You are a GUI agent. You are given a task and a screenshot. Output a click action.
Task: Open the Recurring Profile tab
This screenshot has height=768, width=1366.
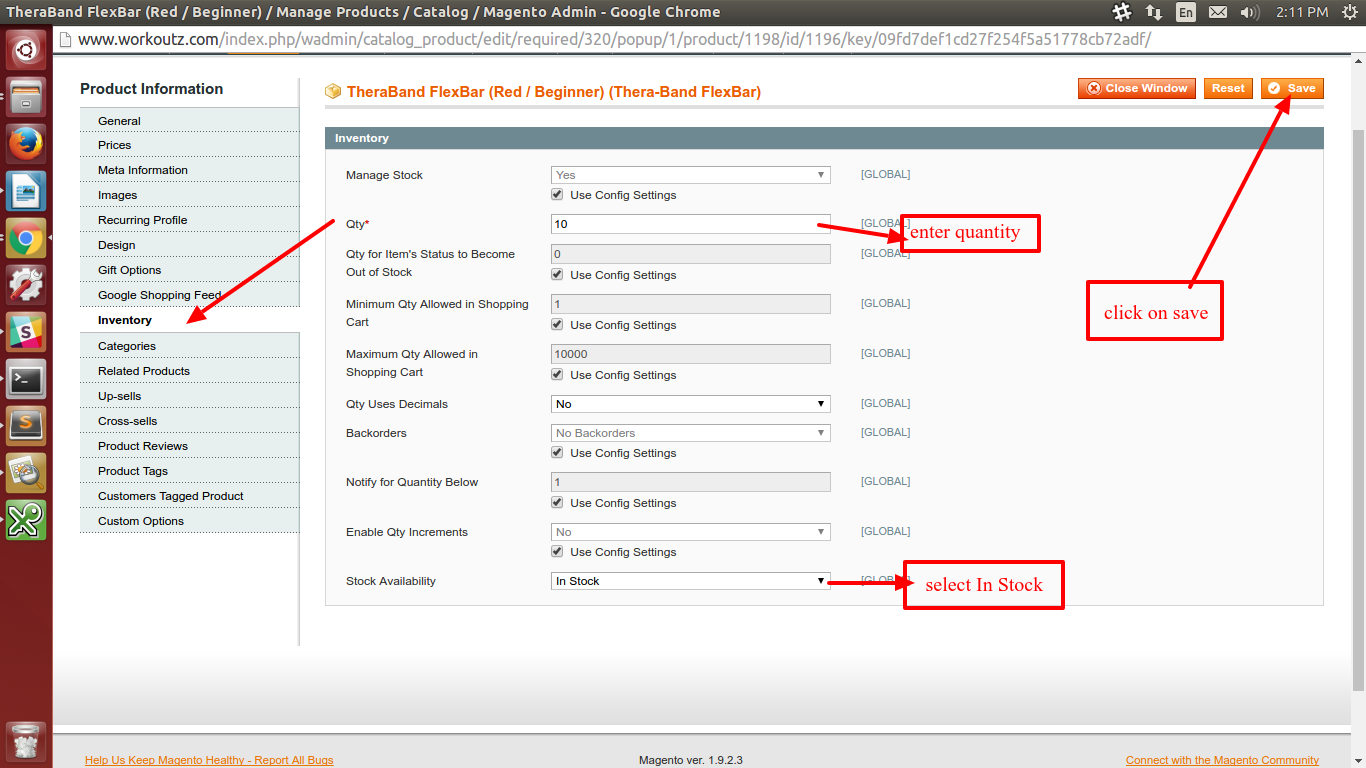coord(190,220)
